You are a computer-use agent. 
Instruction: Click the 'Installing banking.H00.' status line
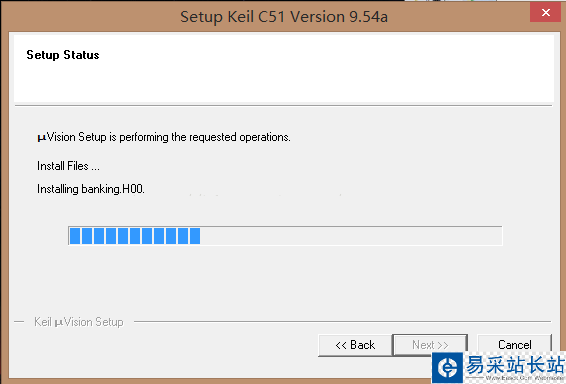pos(91,189)
